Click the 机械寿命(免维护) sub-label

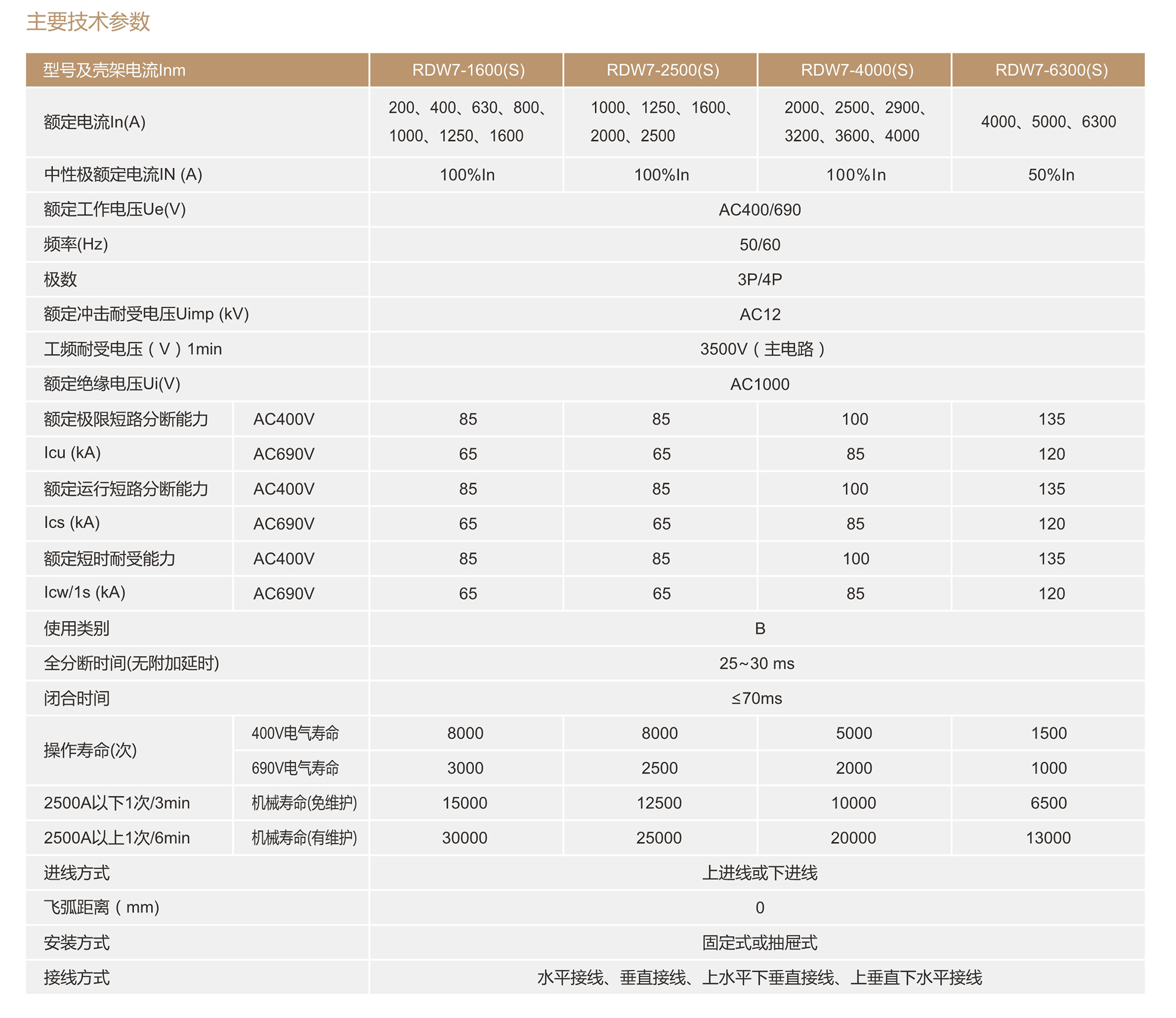[304, 803]
